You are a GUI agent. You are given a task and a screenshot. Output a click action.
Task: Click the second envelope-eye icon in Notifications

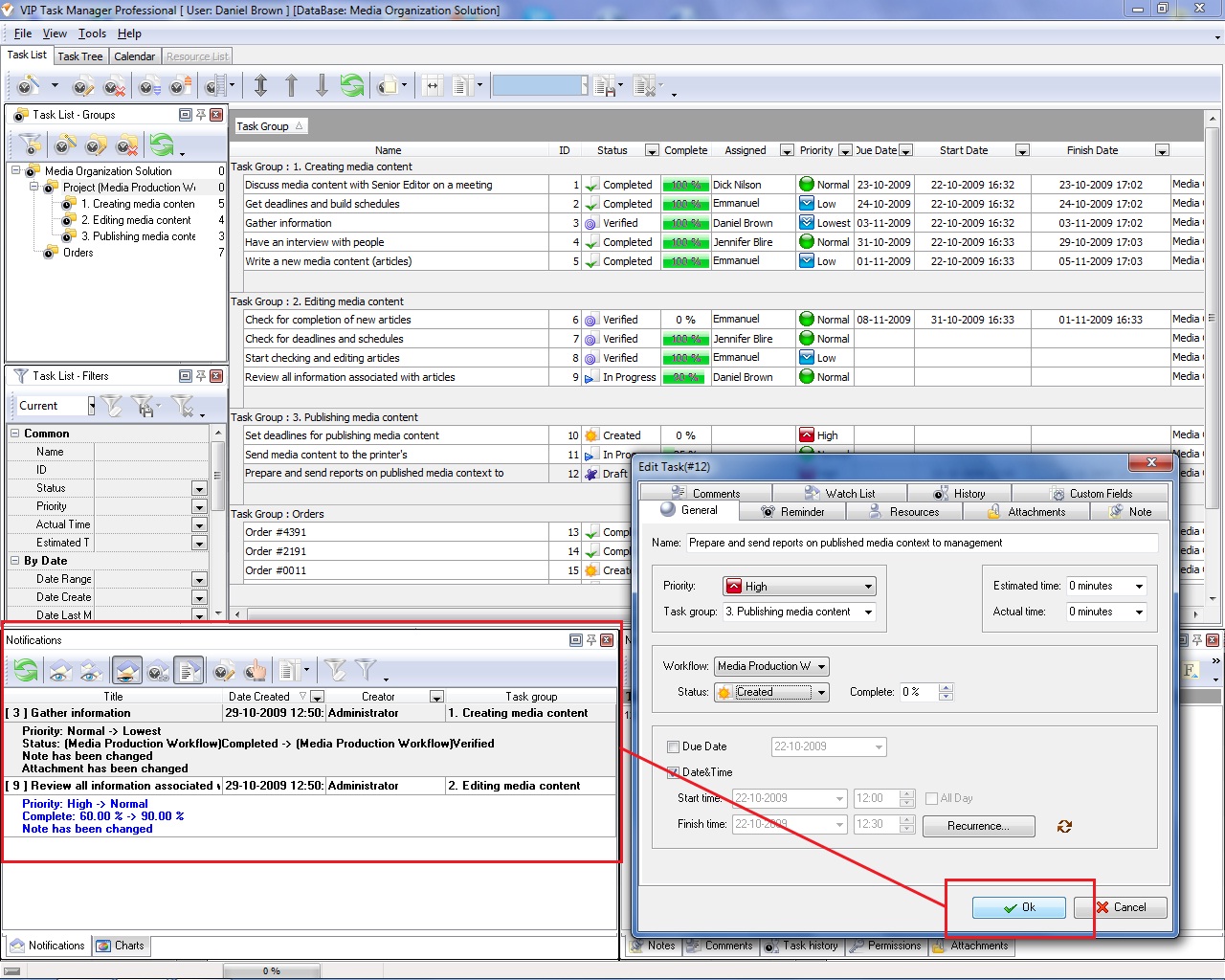(x=92, y=670)
